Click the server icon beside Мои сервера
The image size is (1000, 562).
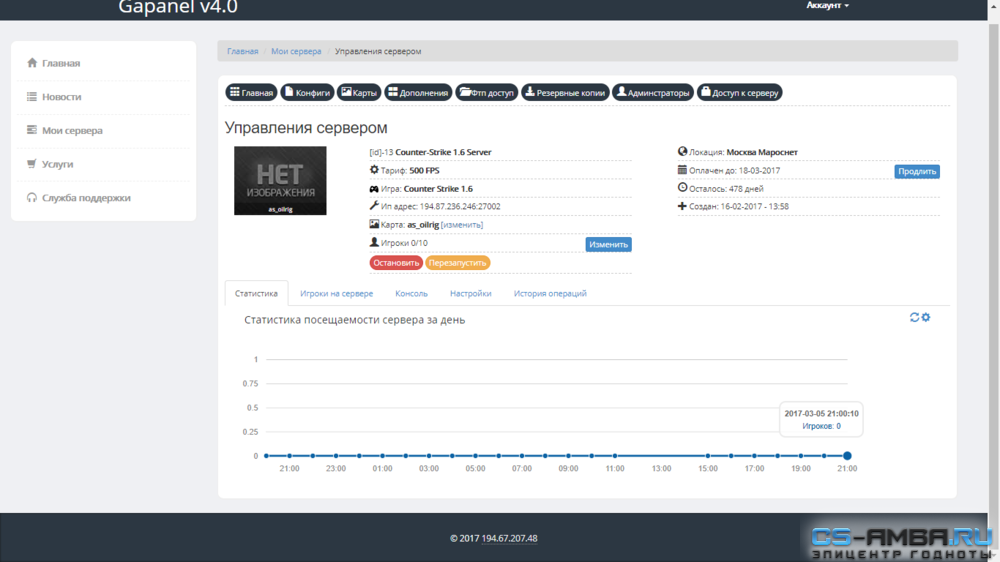tap(32, 129)
